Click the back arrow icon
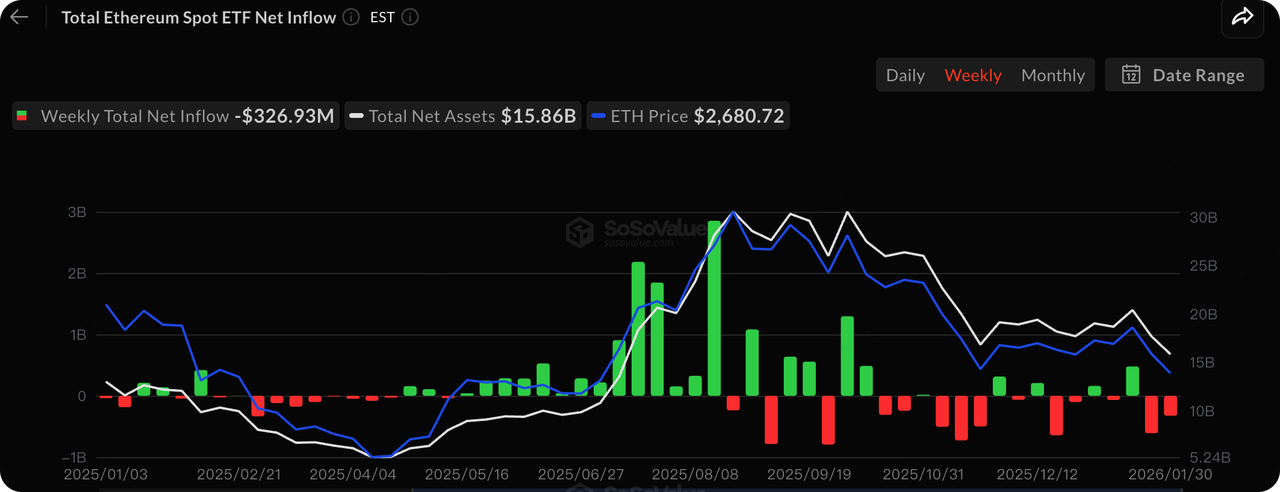This screenshot has height=492, width=1280. pos(19,17)
